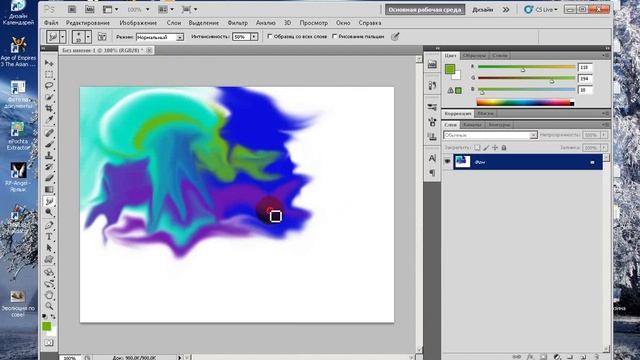Toggle lock image pixels brush icon
Screen dimensions: 640x360
pyautogui.click(x=486, y=147)
